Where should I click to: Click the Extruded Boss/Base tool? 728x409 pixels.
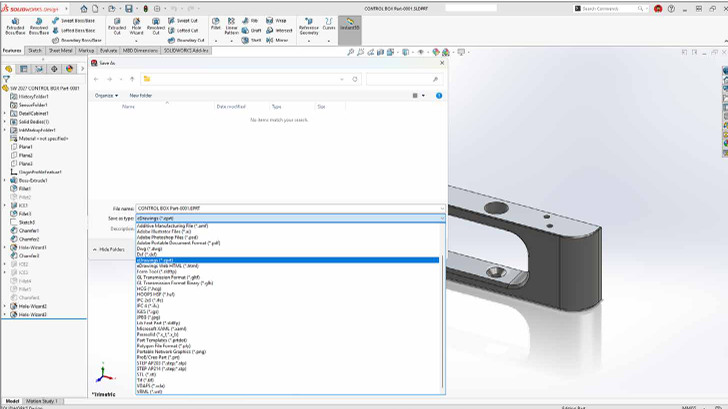(x=15, y=26)
